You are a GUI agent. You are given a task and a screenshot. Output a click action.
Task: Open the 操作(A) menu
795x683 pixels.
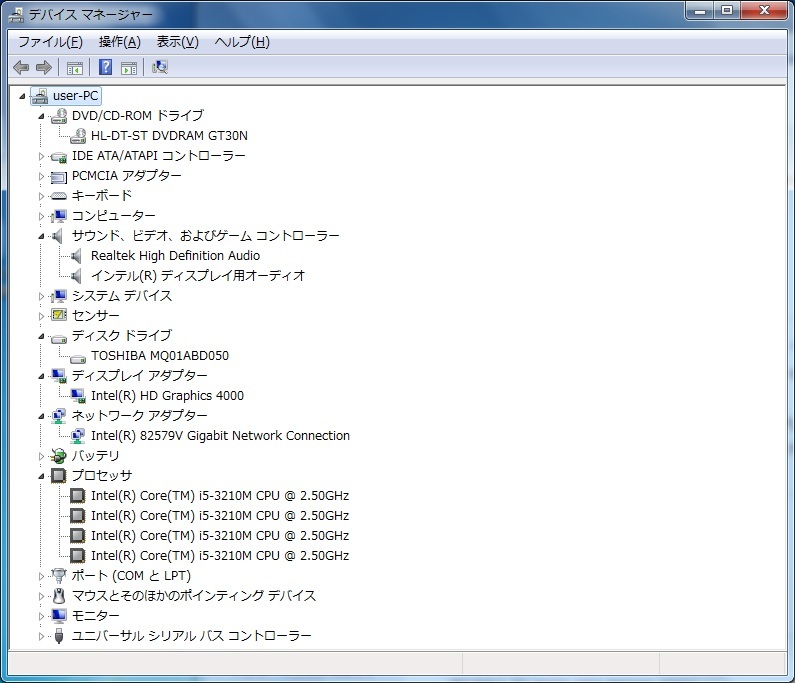[x=120, y=42]
